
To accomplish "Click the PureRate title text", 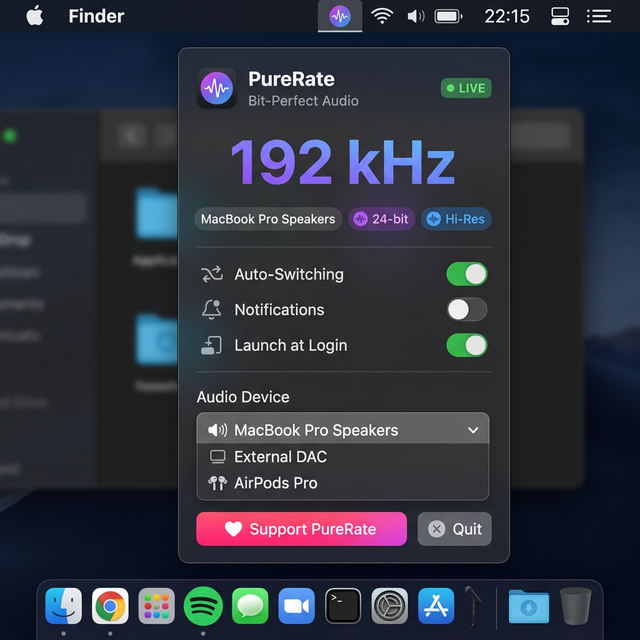I will click(x=291, y=79).
